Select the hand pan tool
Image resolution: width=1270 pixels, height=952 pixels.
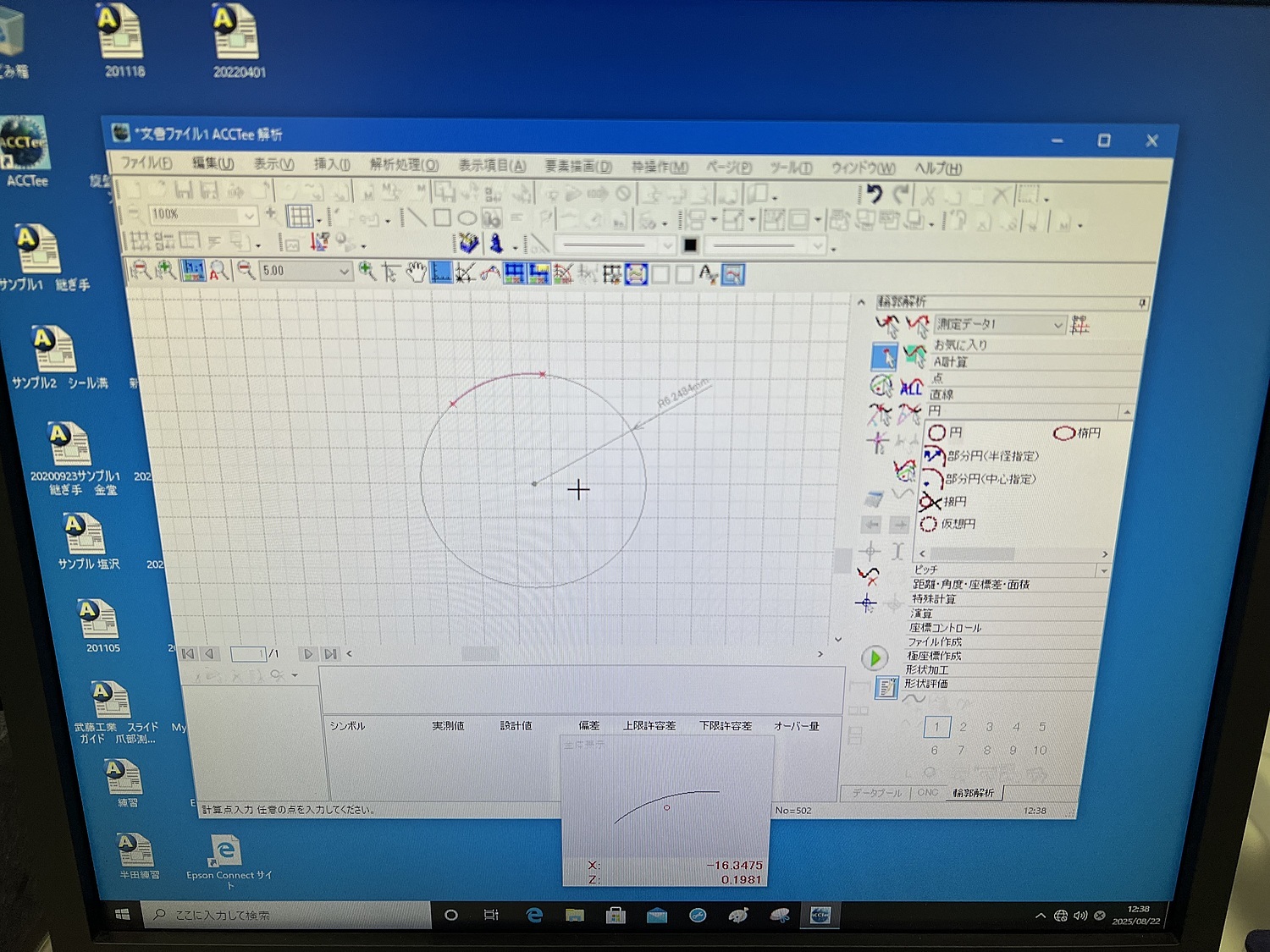click(x=416, y=272)
